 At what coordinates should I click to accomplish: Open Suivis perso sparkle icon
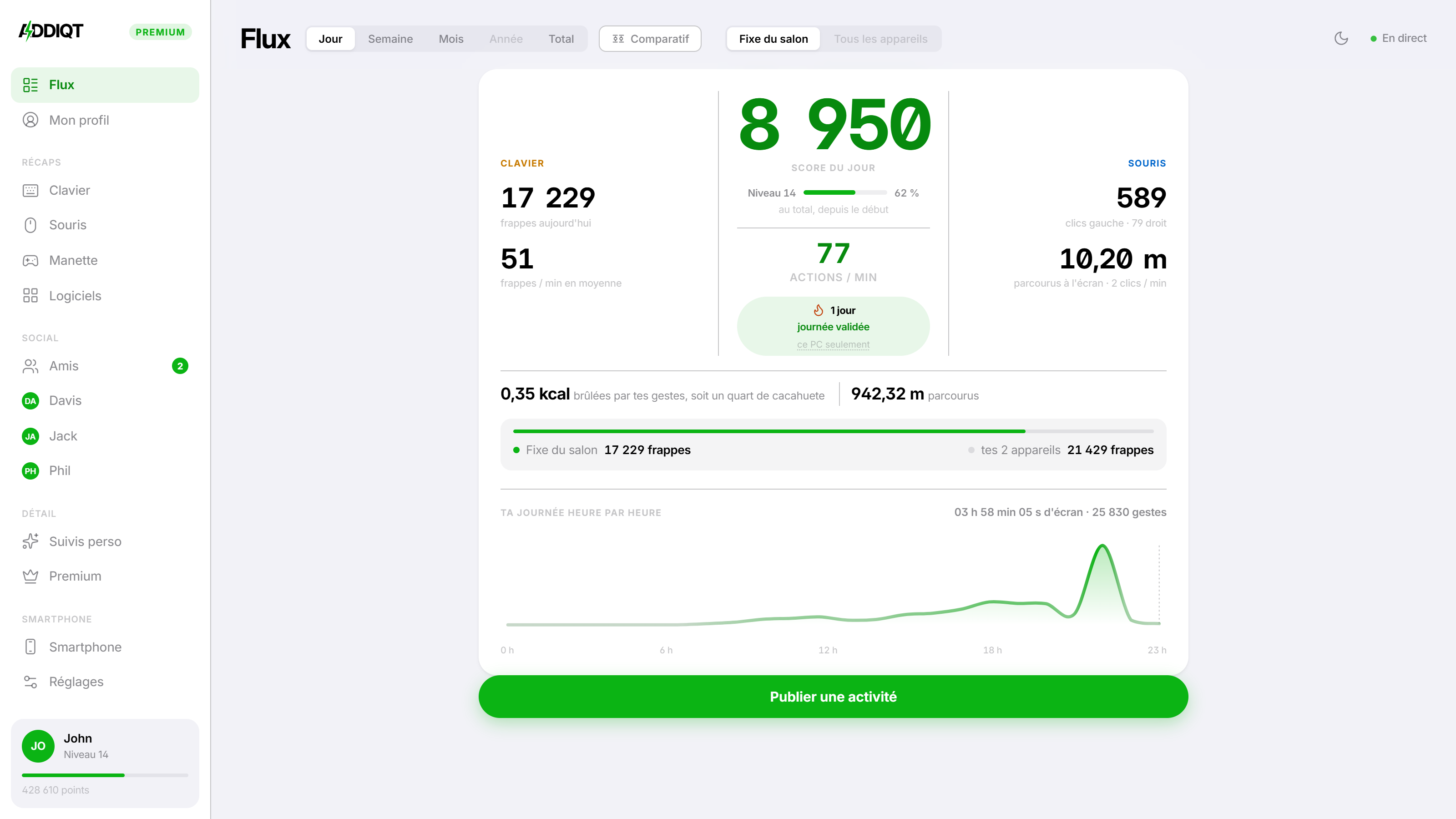coord(30,541)
